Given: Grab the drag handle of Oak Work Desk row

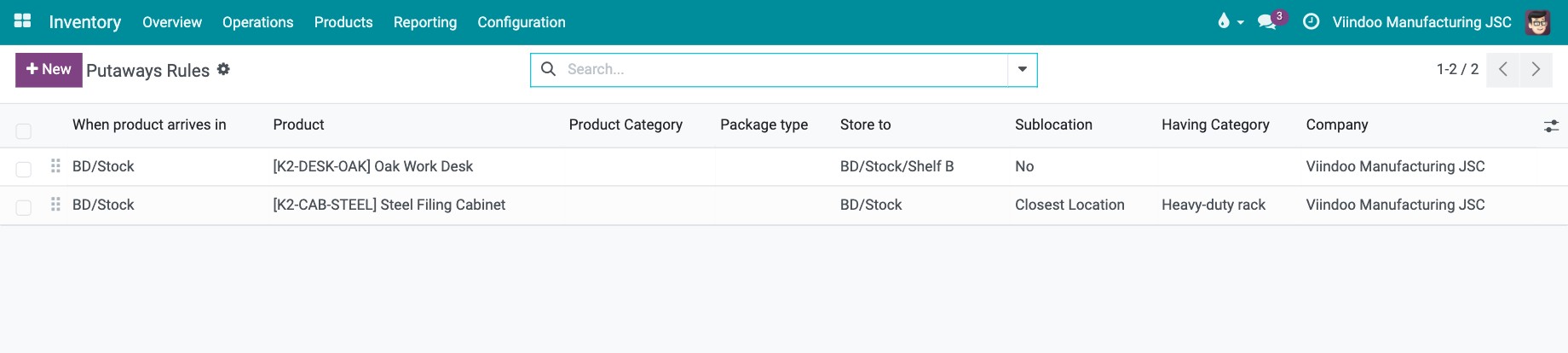Looking at the screenshot, I should [55, 165].
